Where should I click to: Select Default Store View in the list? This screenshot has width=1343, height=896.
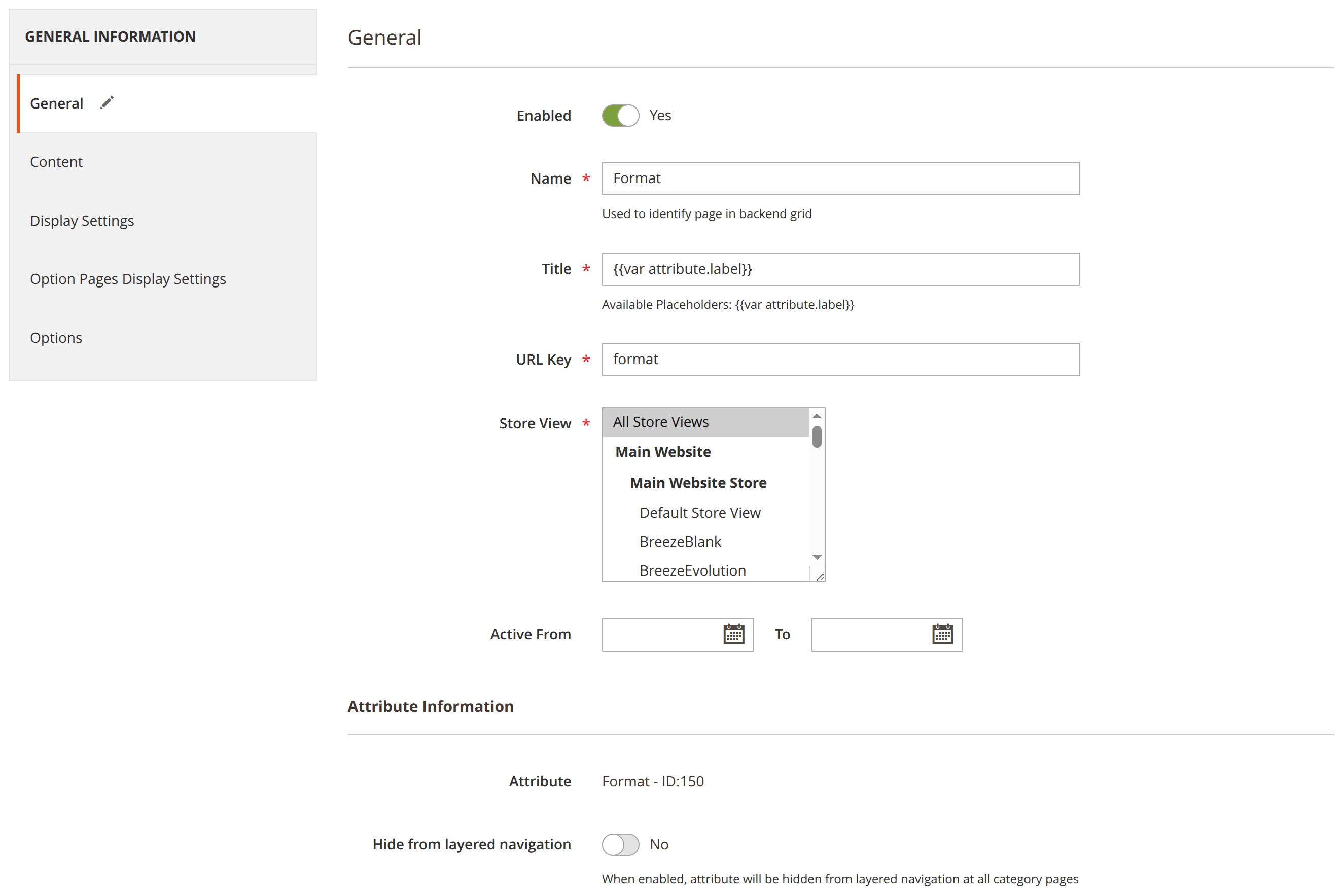700,512
